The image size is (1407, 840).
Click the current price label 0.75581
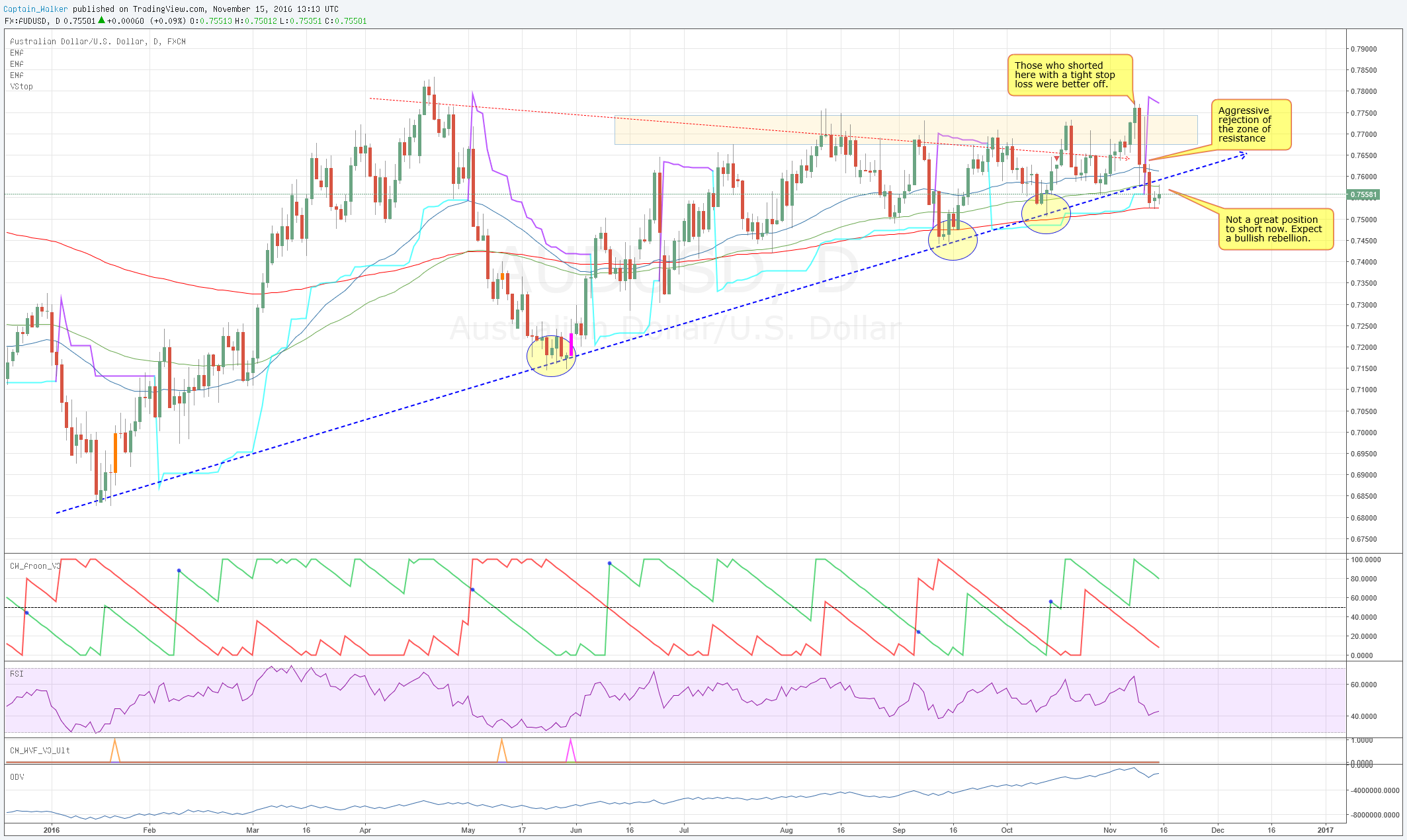[x=1363, y=195]
